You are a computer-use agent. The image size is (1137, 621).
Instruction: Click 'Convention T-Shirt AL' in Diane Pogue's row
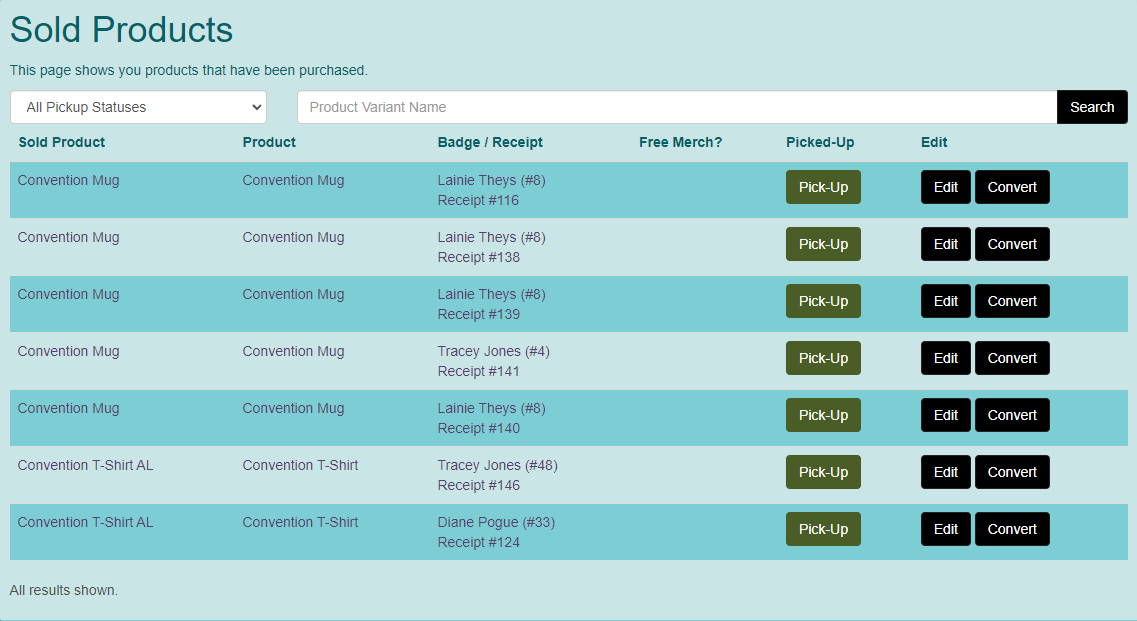pos(86,522)
